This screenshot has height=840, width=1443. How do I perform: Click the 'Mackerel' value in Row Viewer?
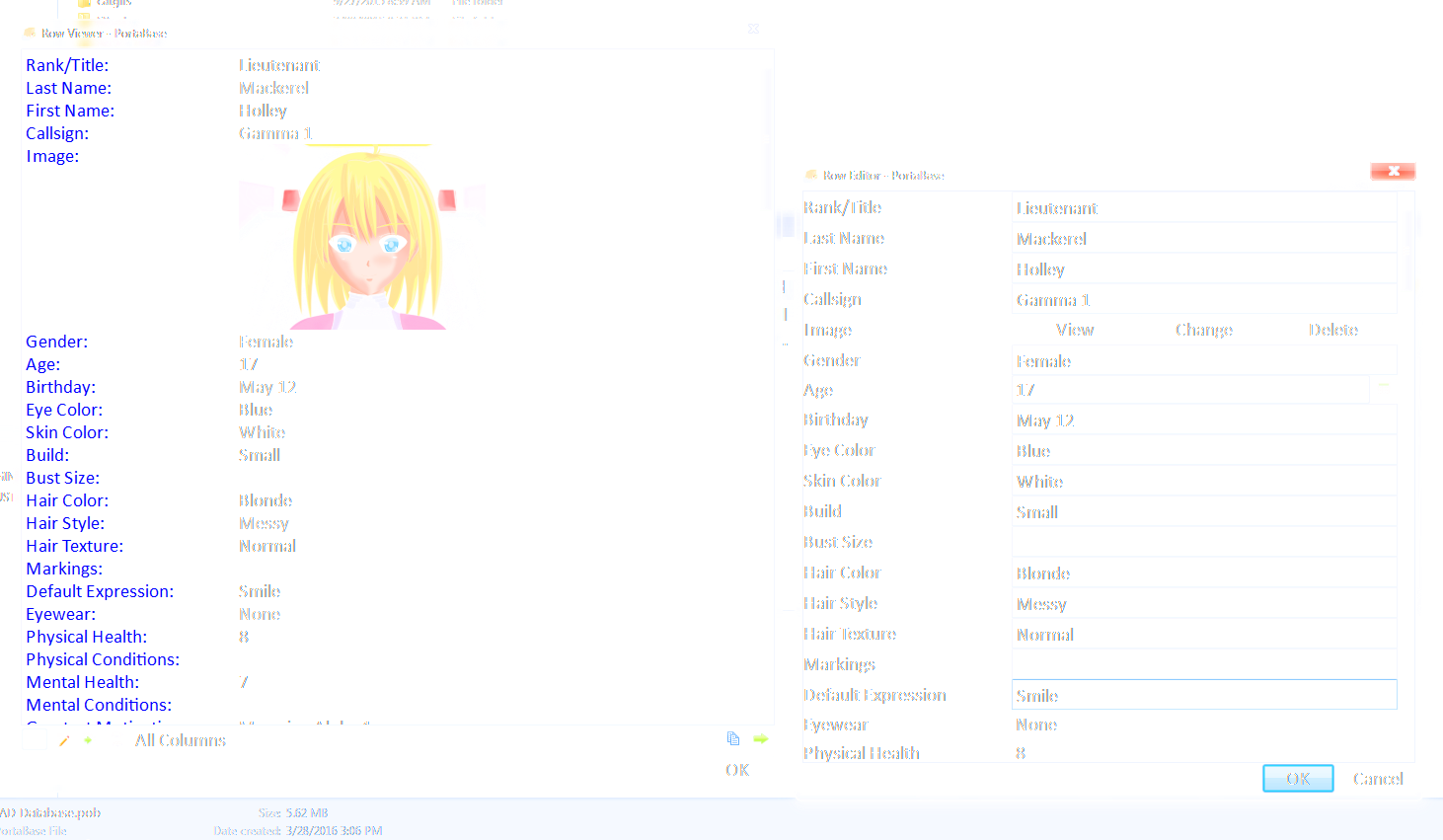[x=273, y=88]
